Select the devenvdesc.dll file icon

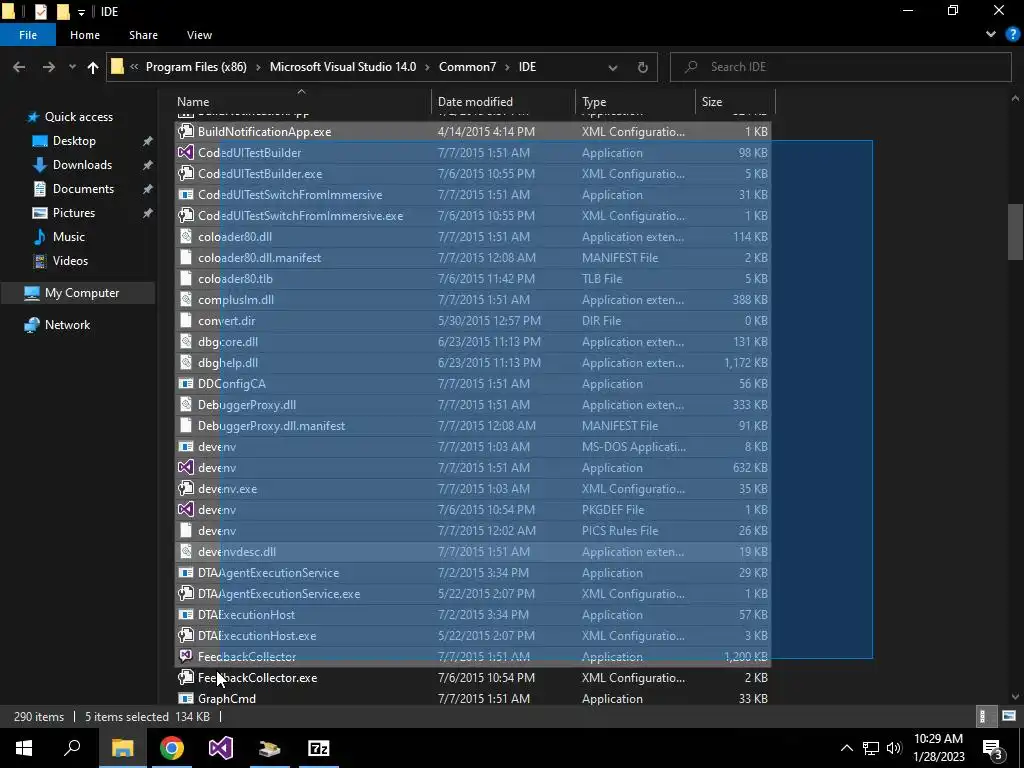pyautogui.click(x=185, y=552)
